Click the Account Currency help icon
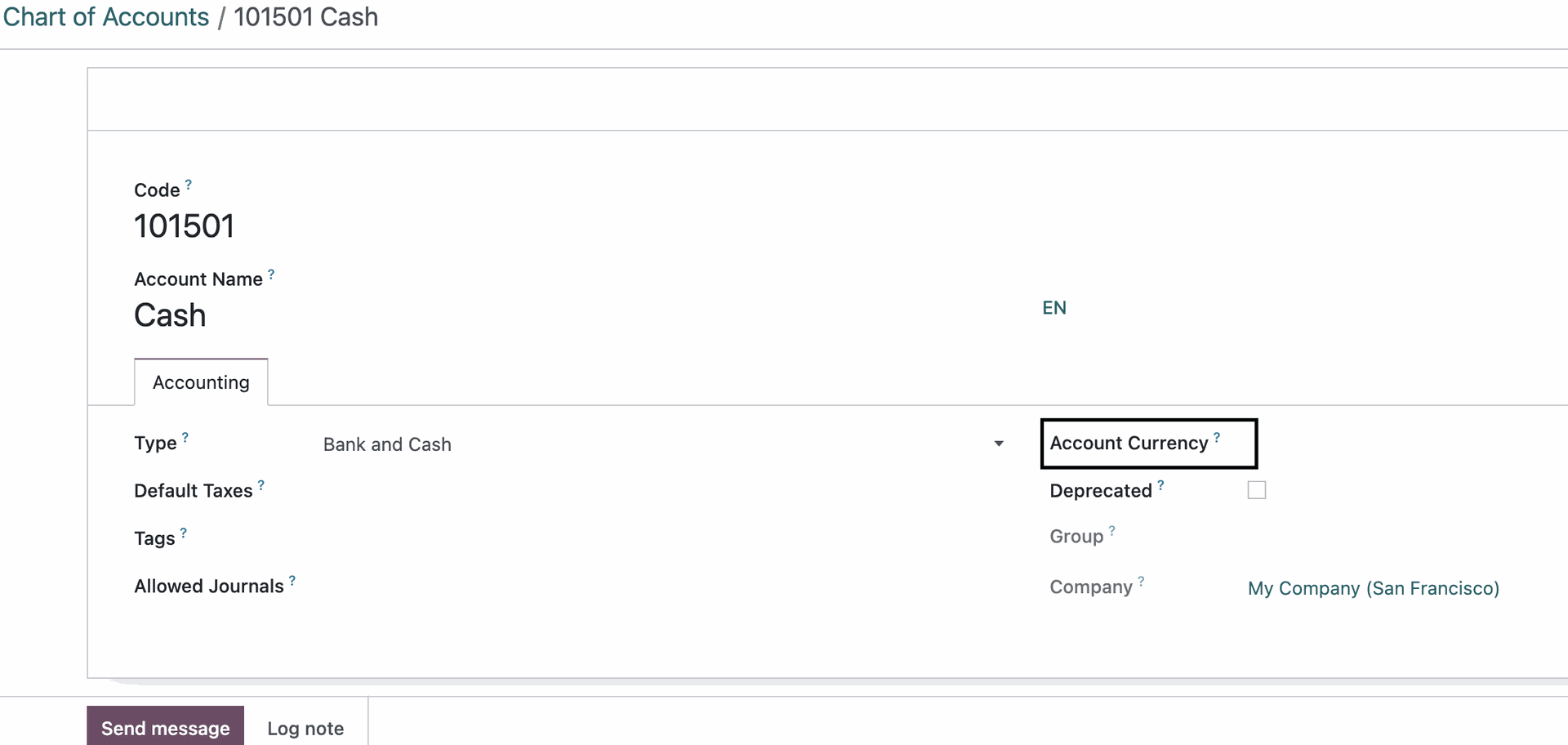This screenshot has width=1568, height=745. (x=1217, y=438)
